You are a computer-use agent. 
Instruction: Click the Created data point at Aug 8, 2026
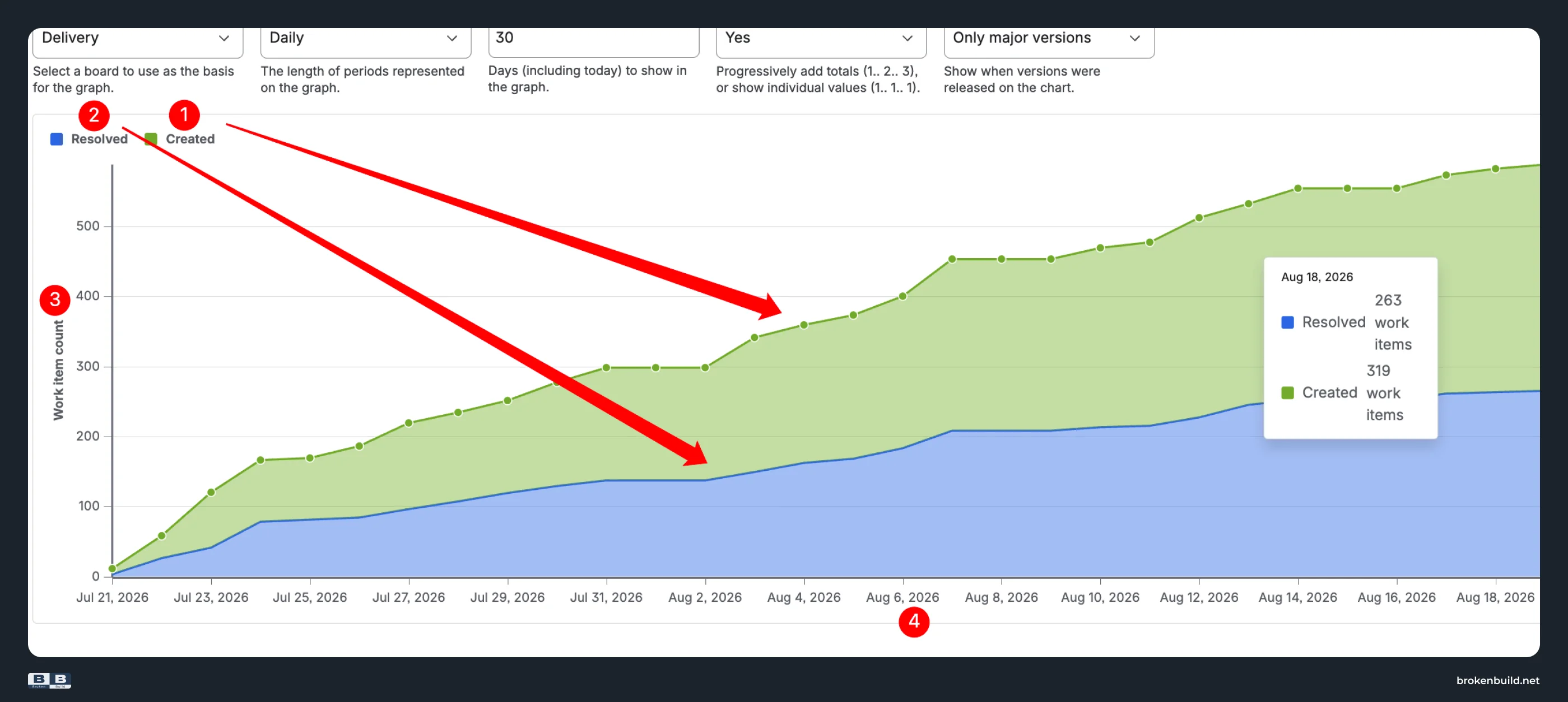[1002, 259]
